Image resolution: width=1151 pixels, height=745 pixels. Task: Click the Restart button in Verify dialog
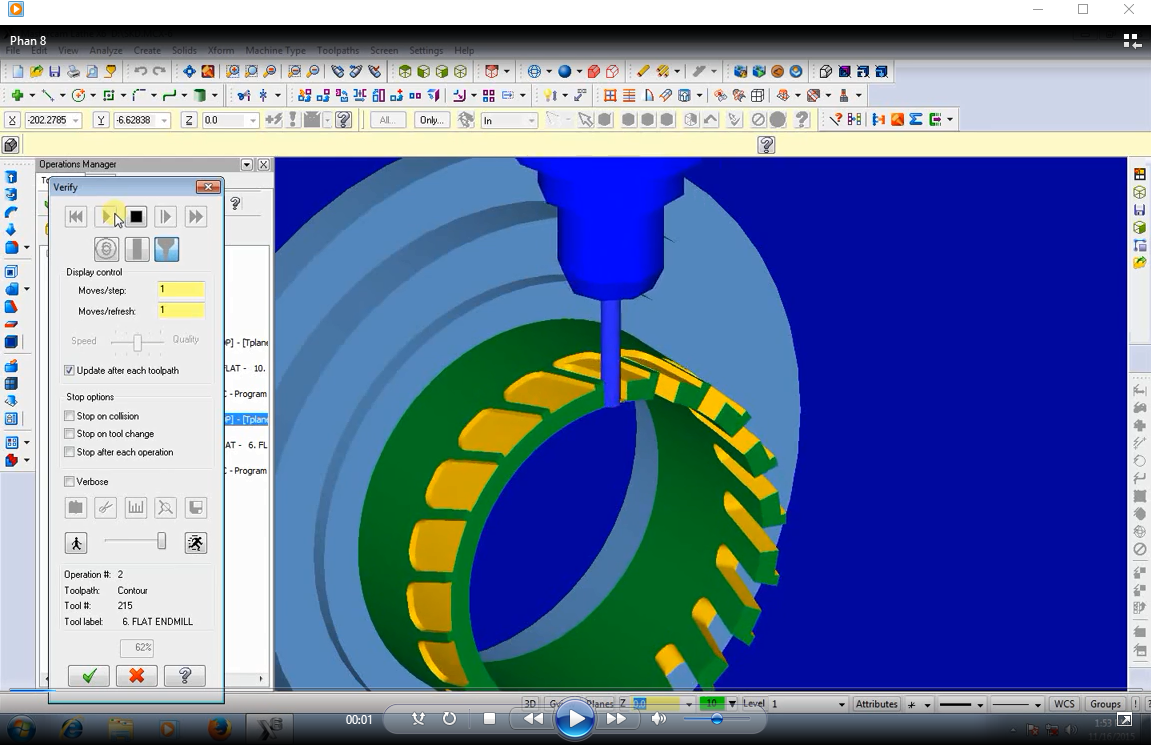76,217
